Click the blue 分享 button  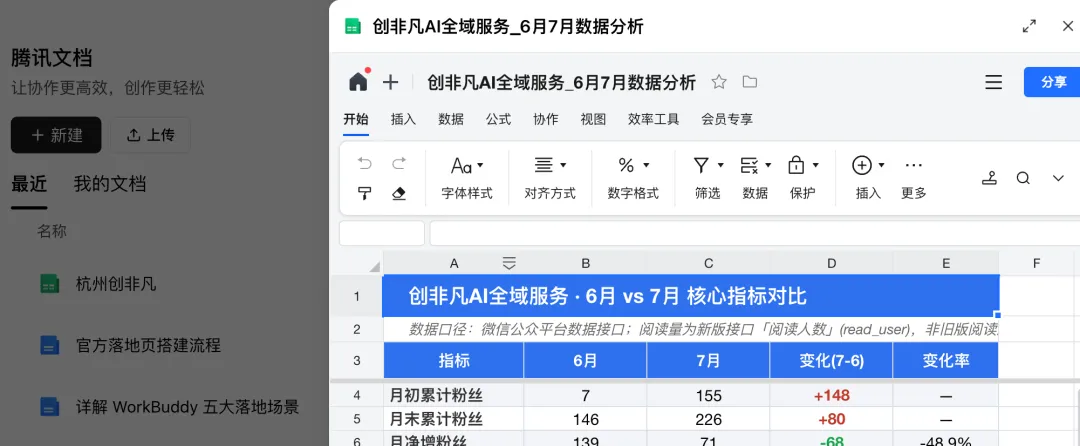click(1052, 82)
